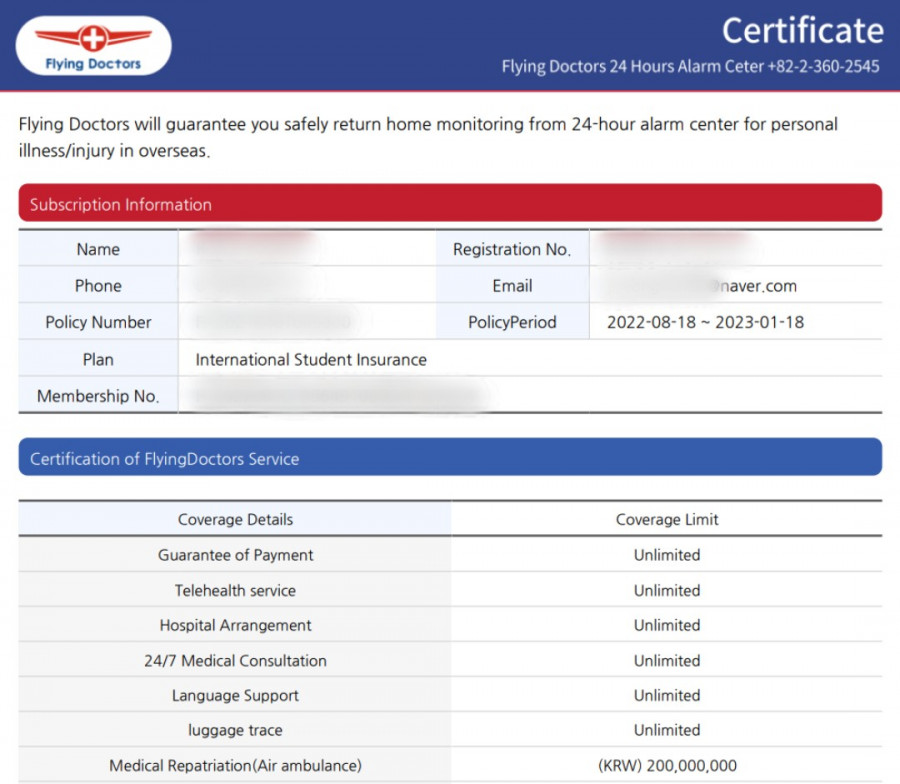Select the "Name" label cell
900x784 pixels.
98,249
